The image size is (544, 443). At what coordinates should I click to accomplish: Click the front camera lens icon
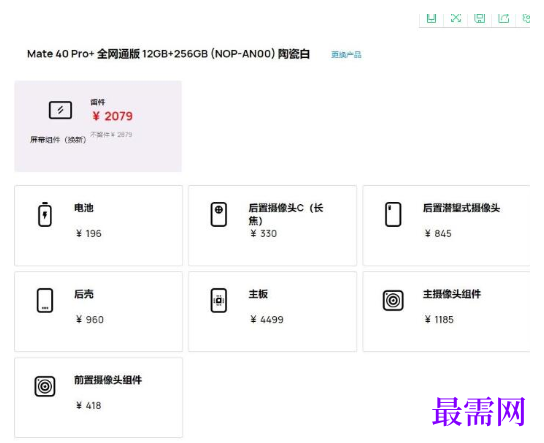pyautogui.click(x=45, y=386)
